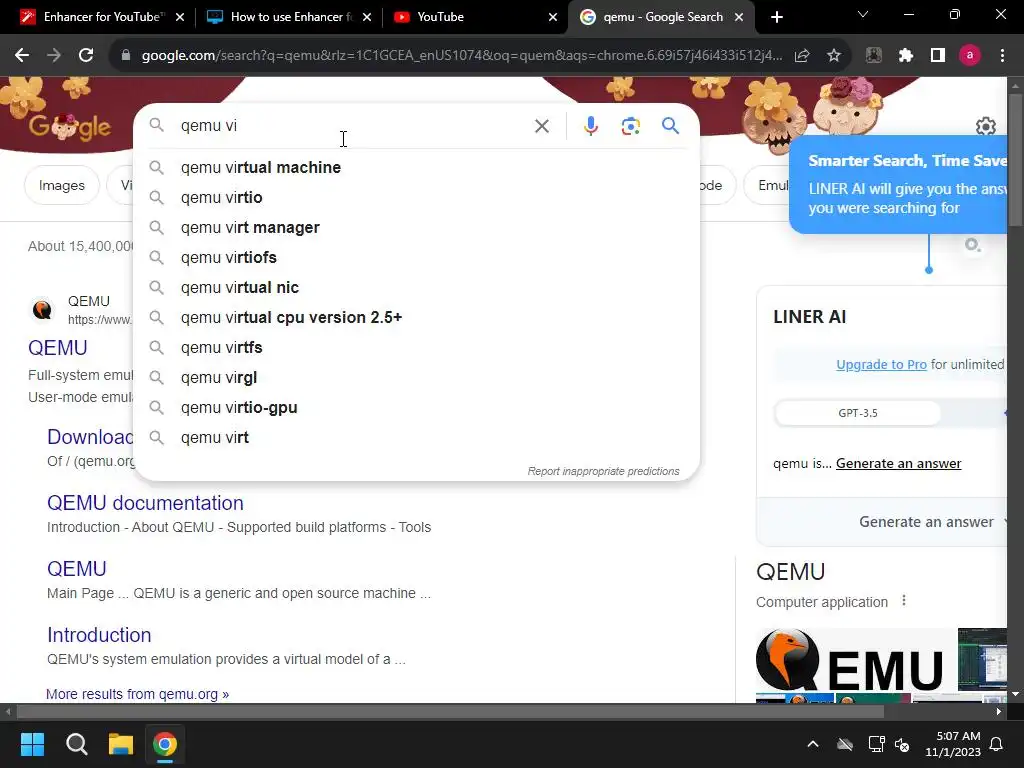This screenshot has width=1024, height=768.
Task: Select suggestion 'qemu virt manager'
Action: (417, 227)
